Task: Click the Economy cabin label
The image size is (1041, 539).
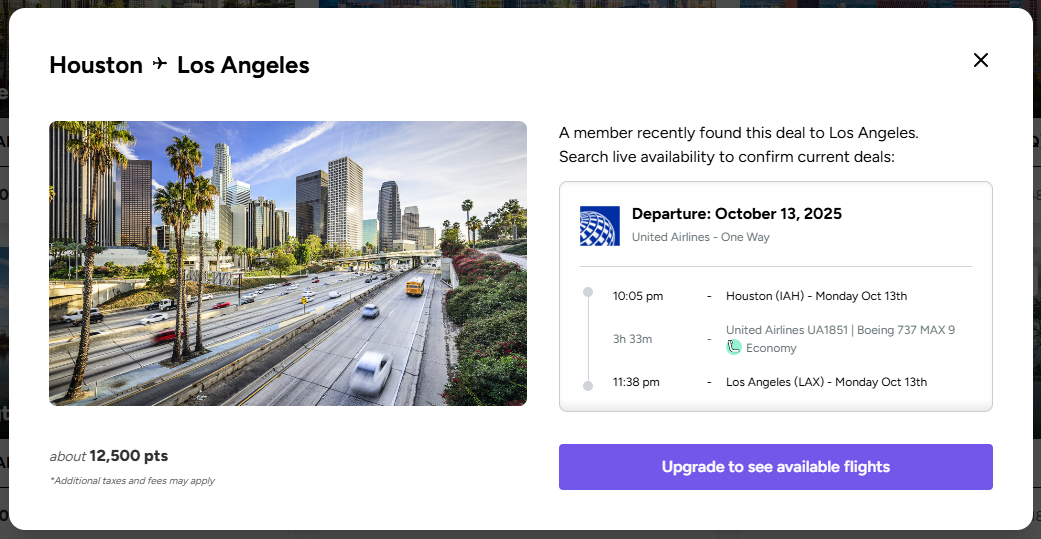Action: [771, 348]
